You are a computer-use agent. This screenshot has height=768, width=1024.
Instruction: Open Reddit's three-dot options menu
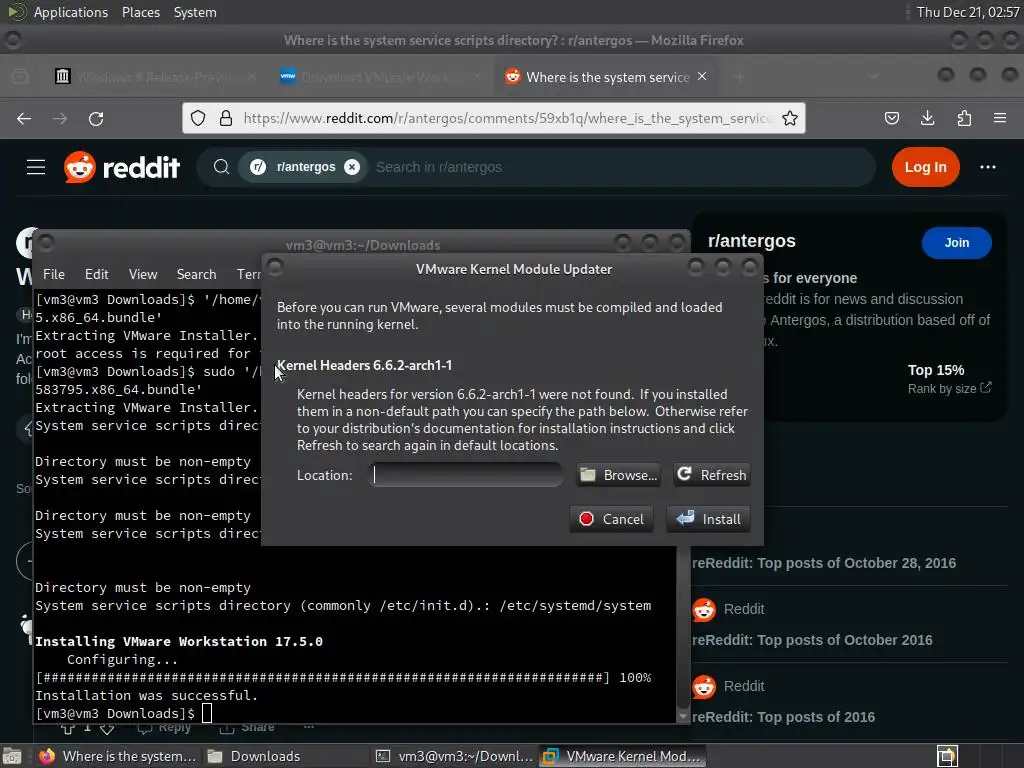(987, 167)
